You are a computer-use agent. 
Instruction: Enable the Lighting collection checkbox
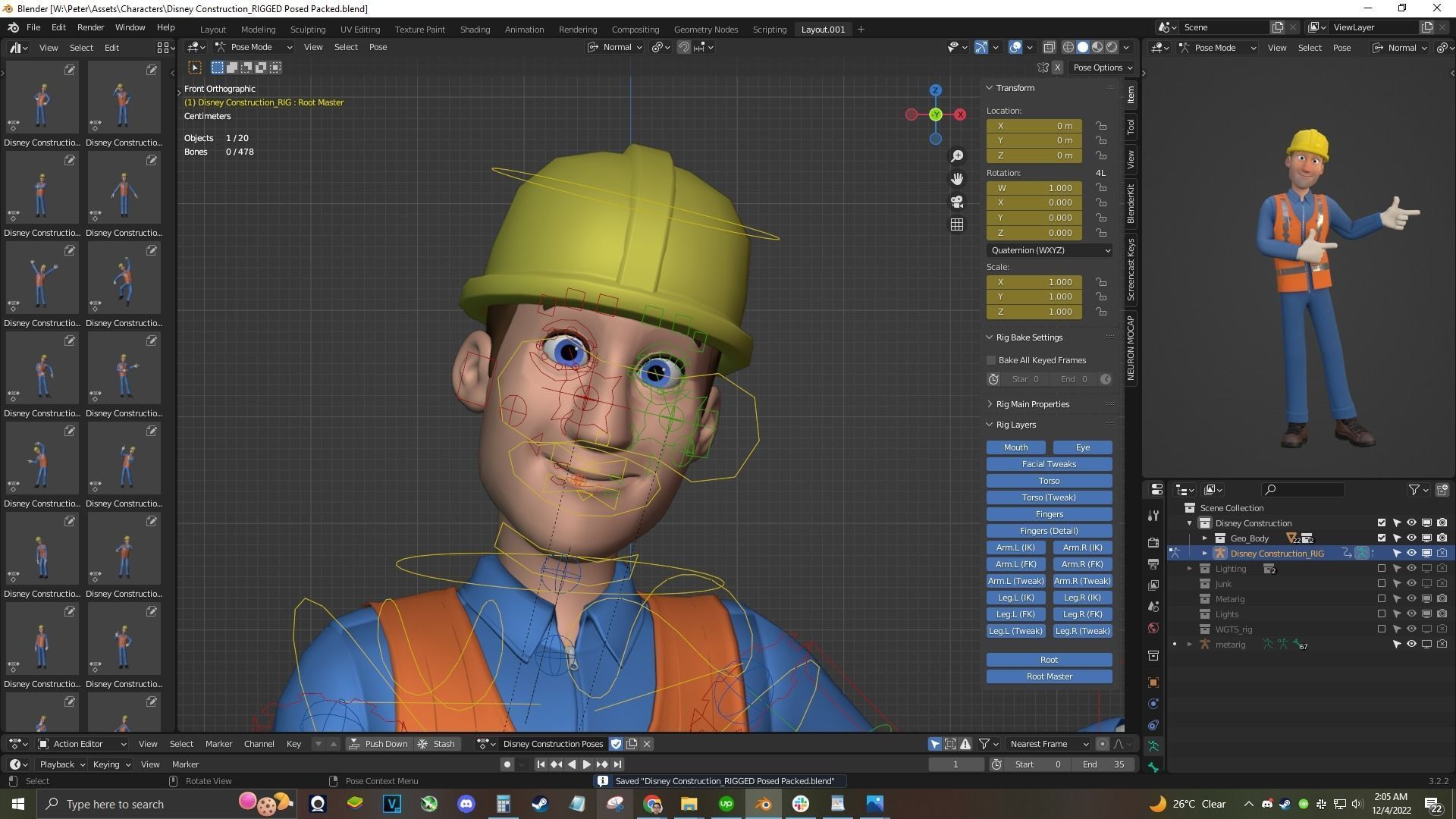pos(1381,569)
